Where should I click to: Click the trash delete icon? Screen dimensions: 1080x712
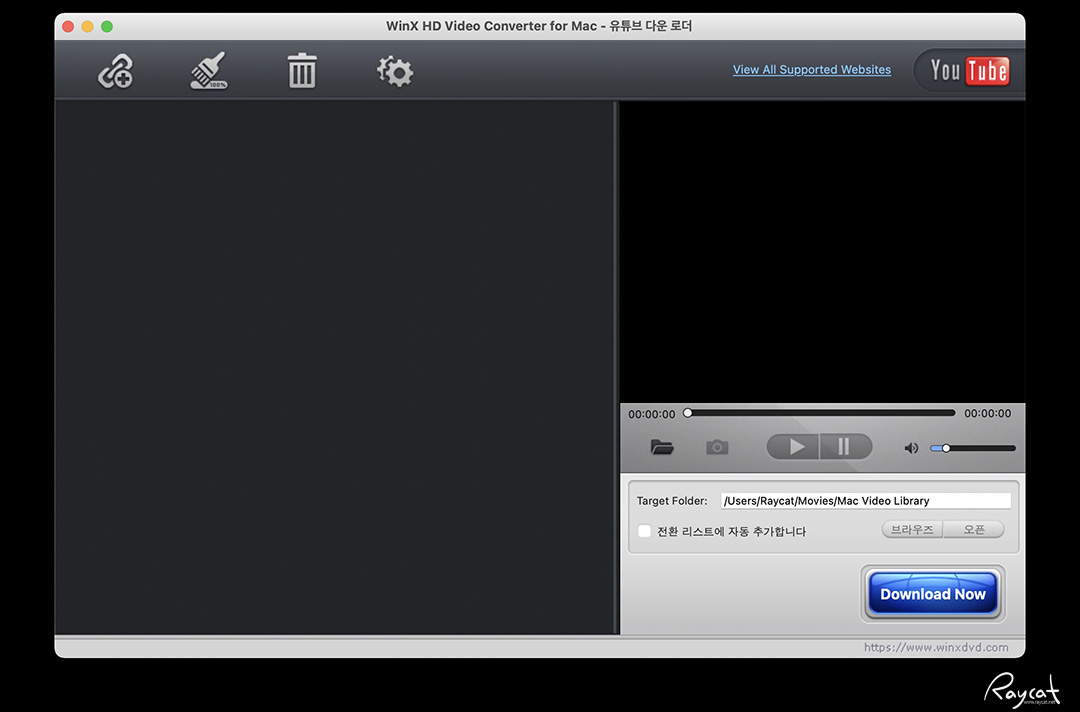coord(302,71)
